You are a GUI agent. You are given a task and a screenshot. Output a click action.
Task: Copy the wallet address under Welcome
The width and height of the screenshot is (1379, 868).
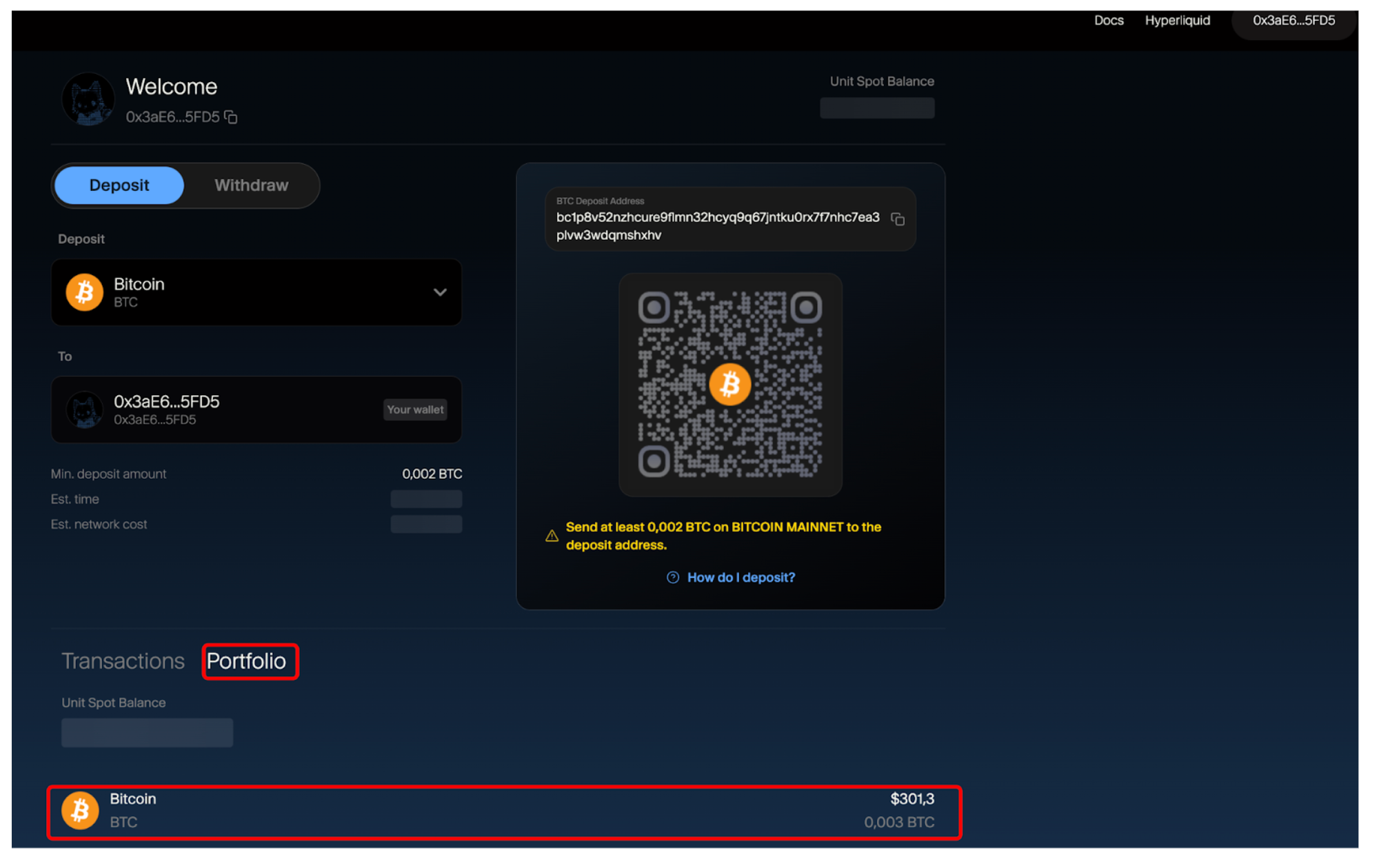(231, 117)
